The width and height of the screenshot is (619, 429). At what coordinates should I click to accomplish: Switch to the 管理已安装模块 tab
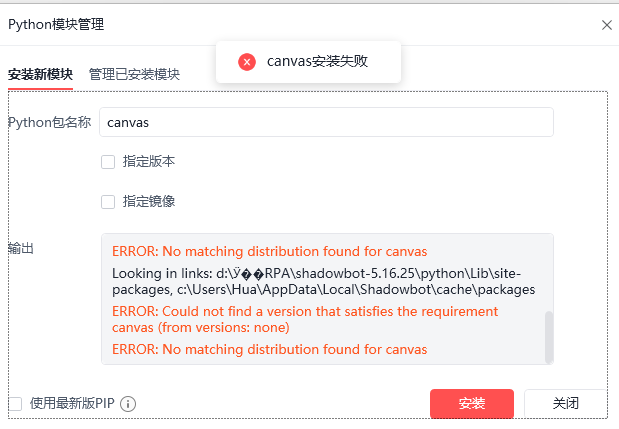pos(134,74)
